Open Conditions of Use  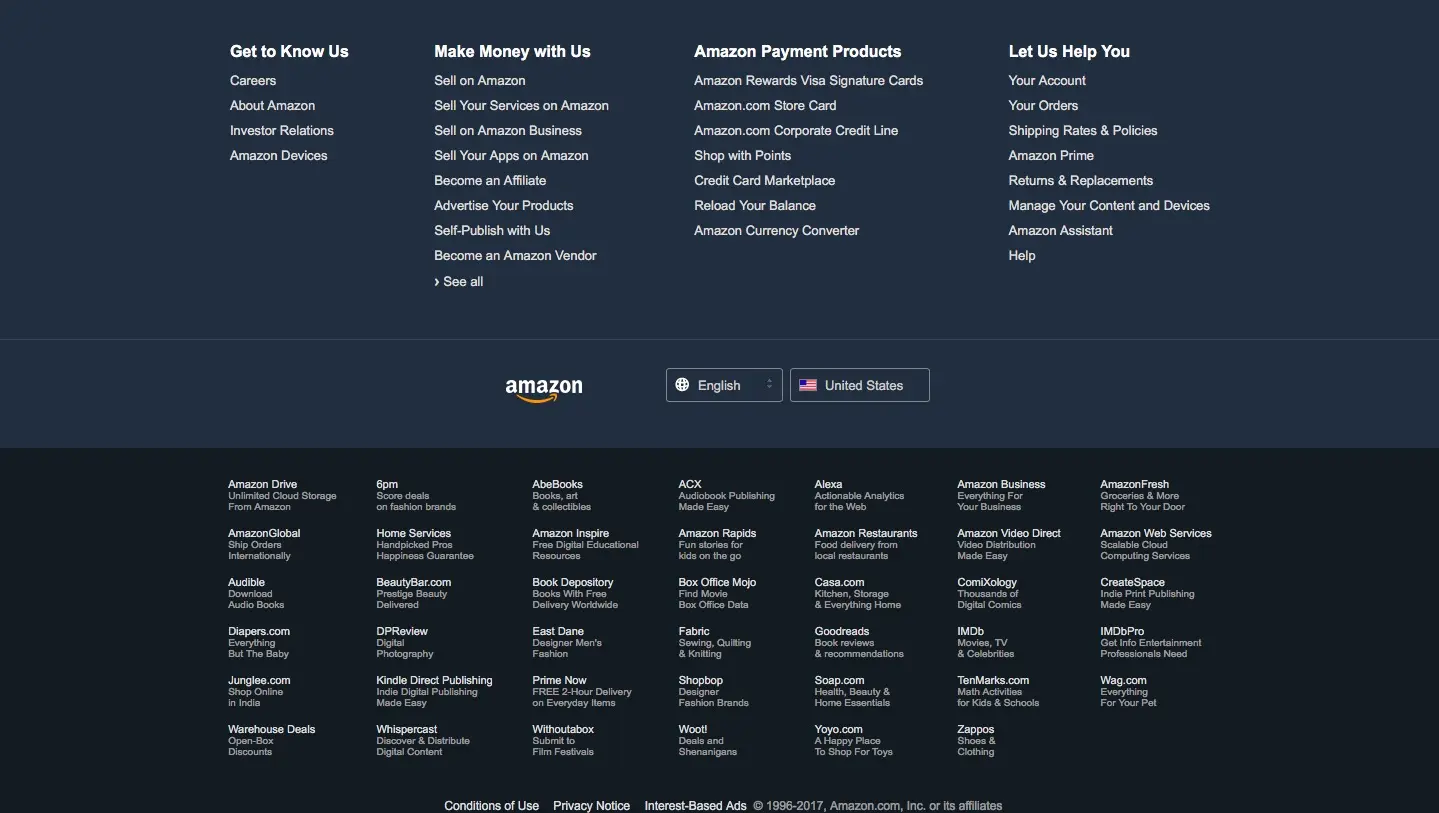[491, 806]
